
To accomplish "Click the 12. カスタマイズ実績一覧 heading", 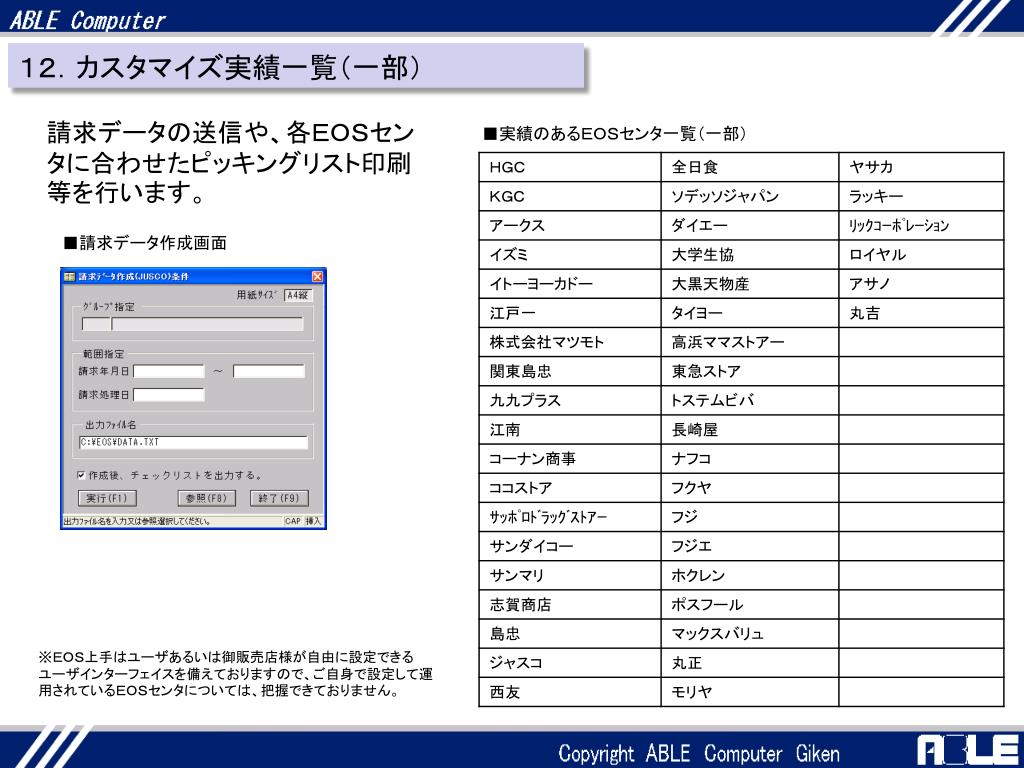I will click(220, 68).
